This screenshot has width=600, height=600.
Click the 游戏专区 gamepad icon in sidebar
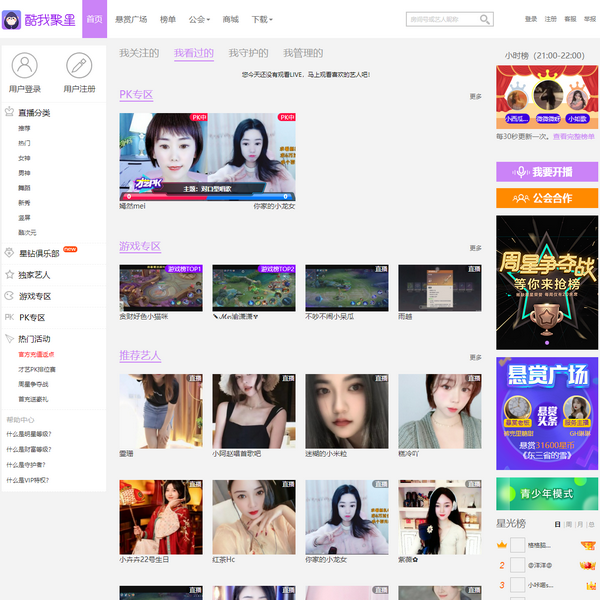(x=10, y=296)
